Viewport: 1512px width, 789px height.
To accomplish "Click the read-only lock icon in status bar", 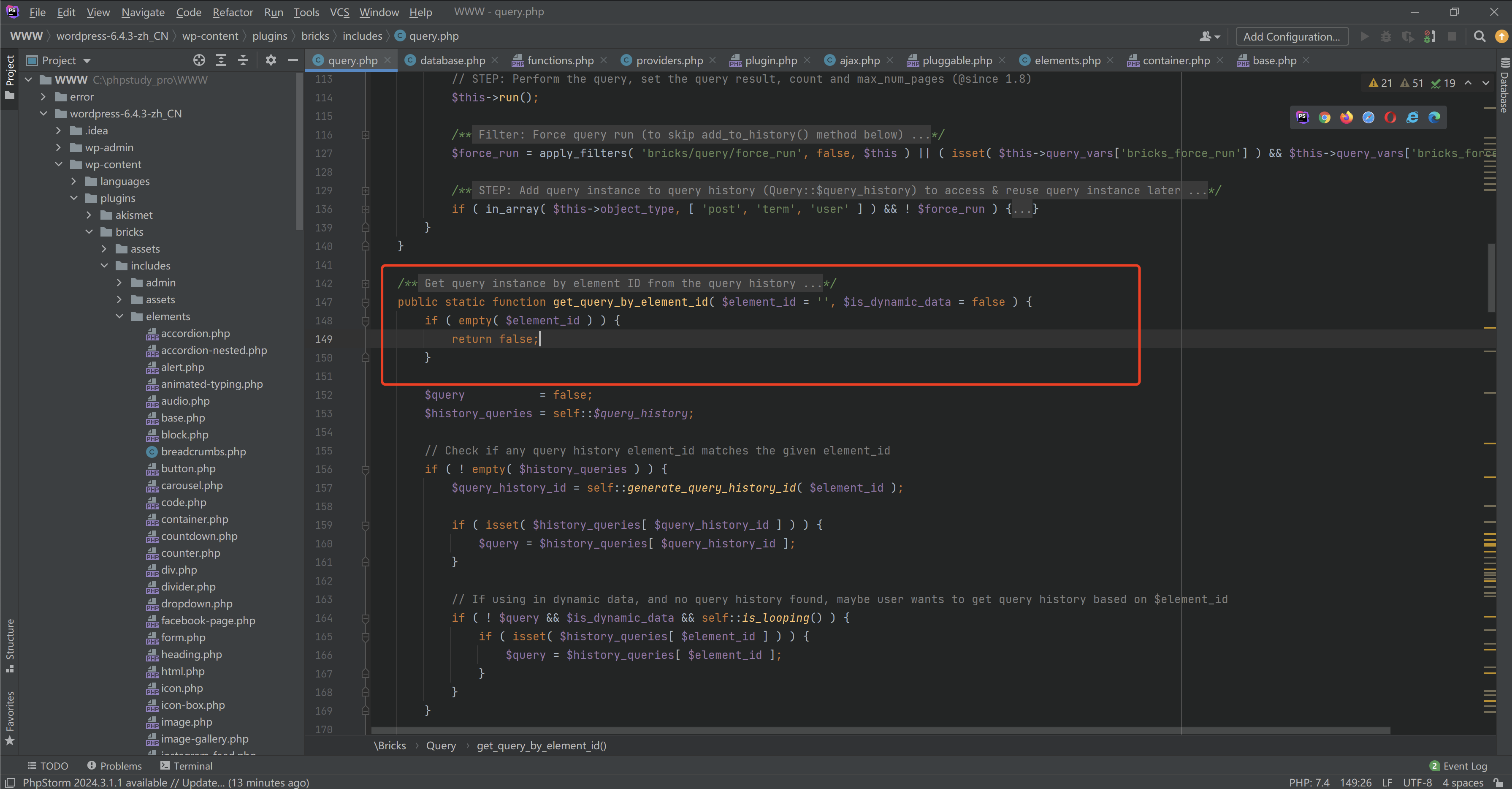I will pyautogui.click(x=1498, y=783).
